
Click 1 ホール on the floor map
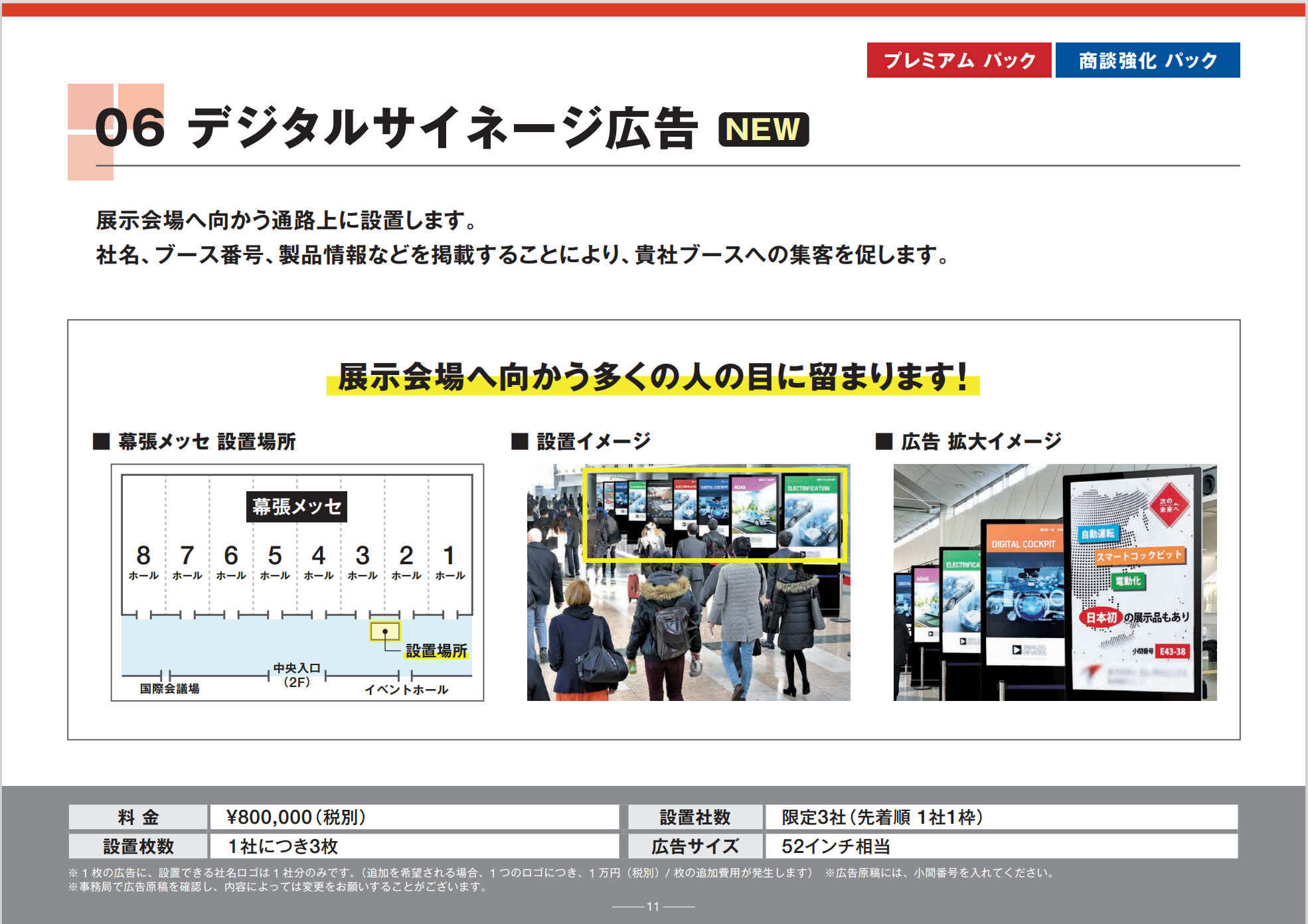click(x=450, y=562)
